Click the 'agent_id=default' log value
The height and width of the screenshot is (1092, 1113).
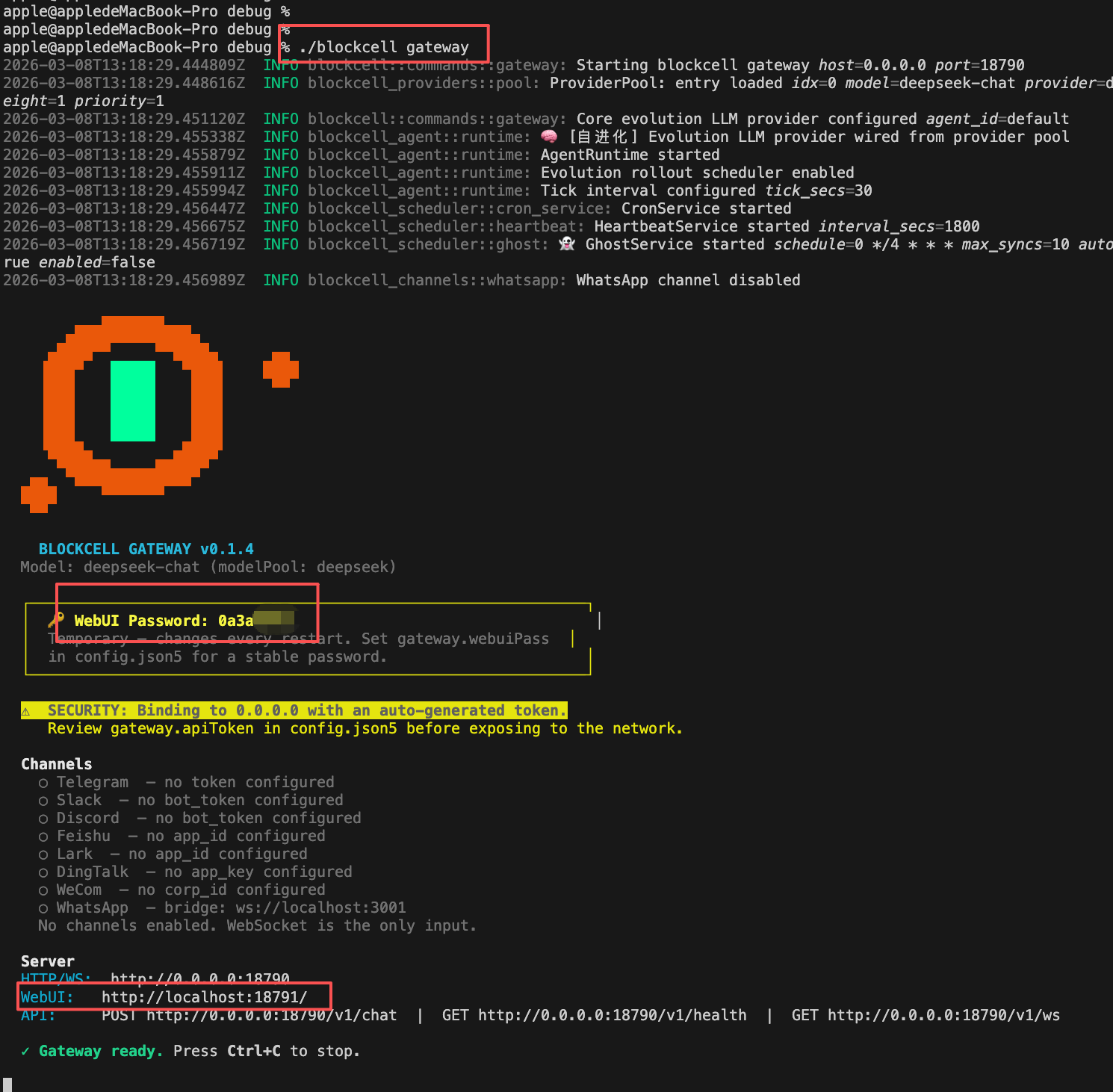998,119
